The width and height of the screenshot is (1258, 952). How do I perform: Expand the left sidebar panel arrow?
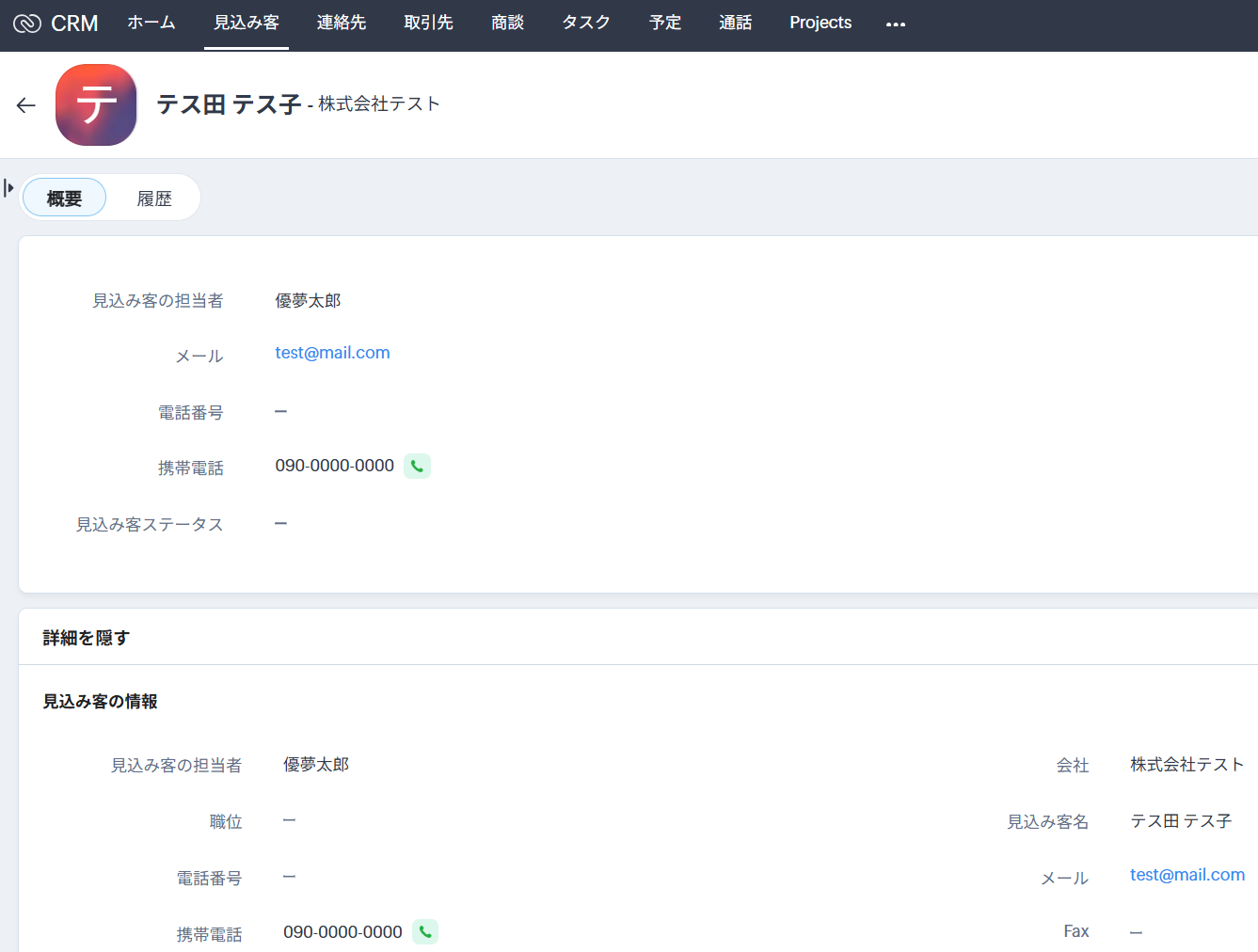click(9, 188)
